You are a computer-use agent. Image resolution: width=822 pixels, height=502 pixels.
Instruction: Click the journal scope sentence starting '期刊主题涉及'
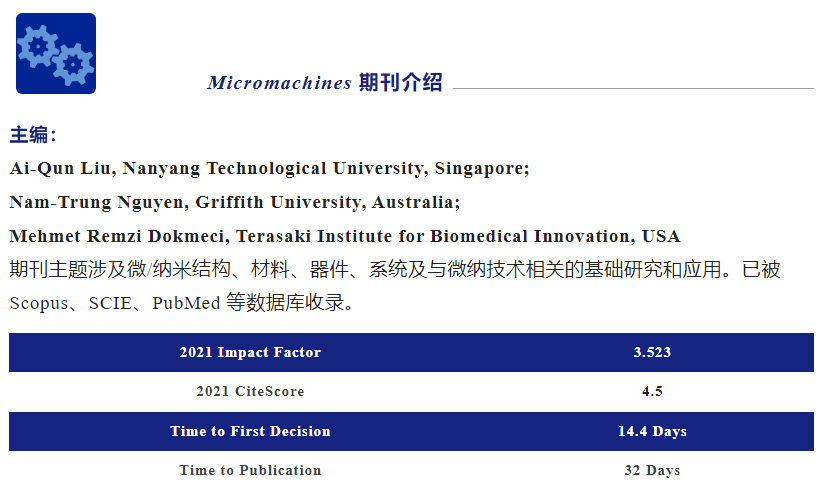(x=395, y=269)
